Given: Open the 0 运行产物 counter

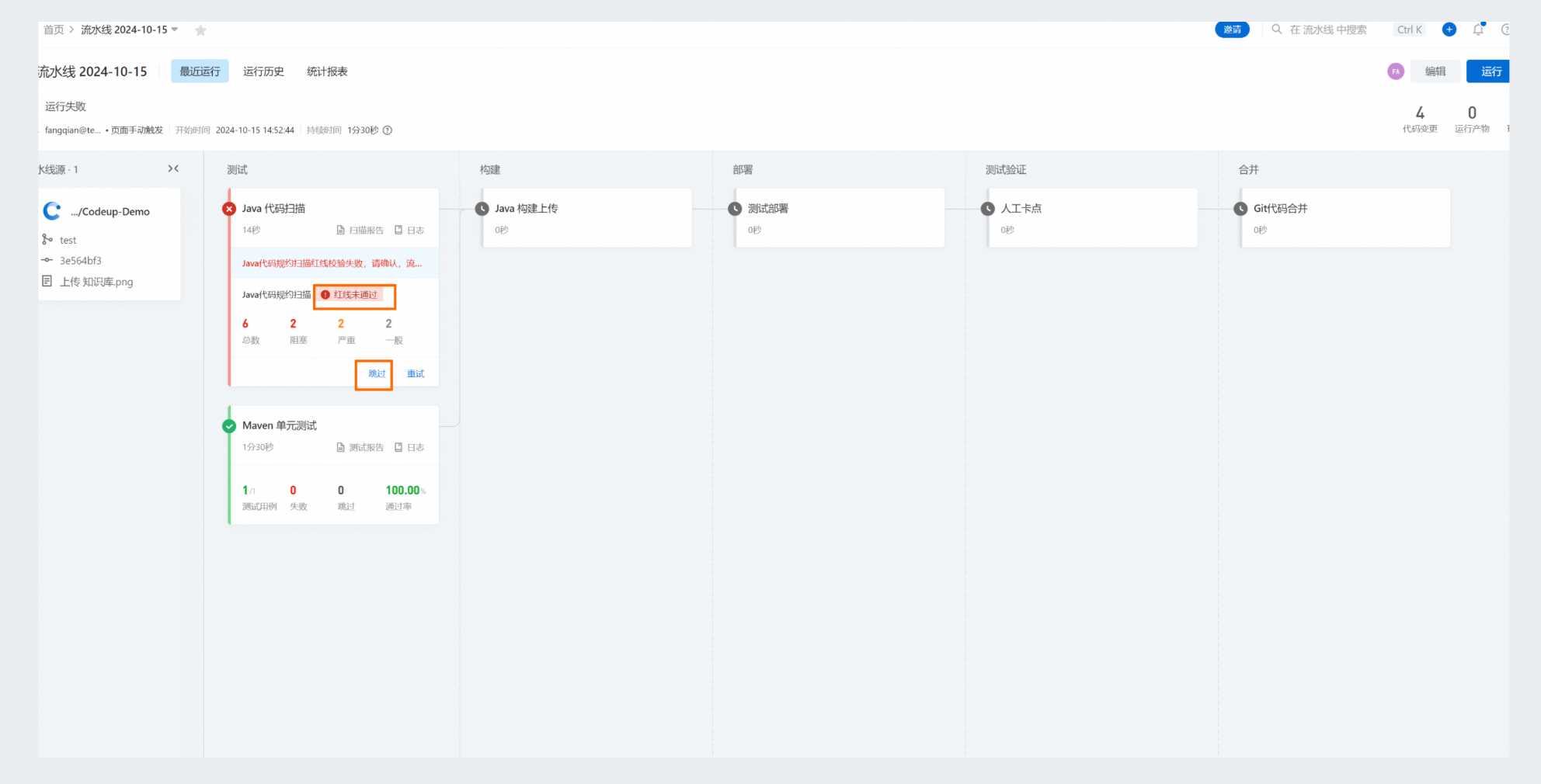Looking at the screenshot, I should pos(1472,119).
